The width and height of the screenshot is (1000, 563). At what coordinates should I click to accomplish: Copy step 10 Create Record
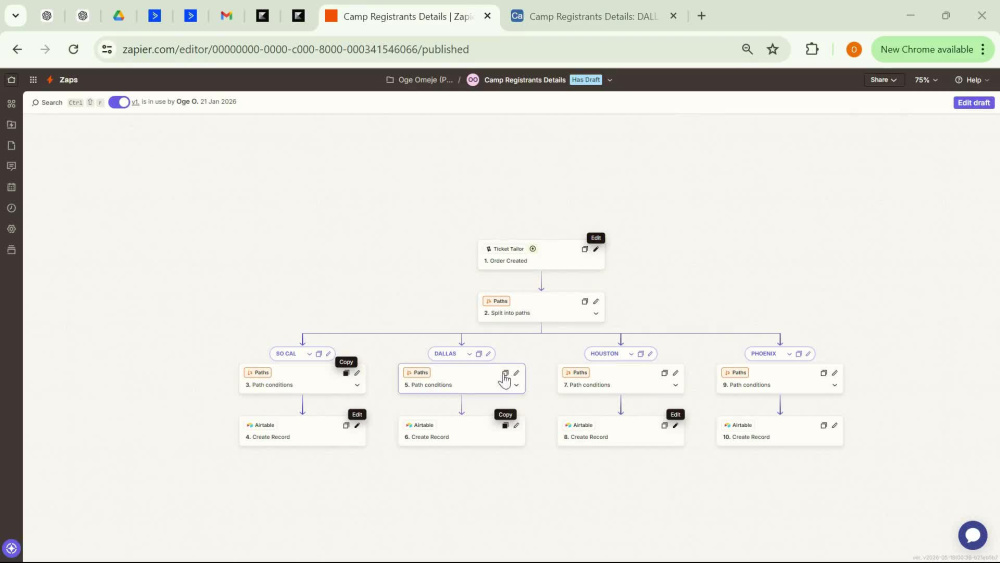pos(824,425)
